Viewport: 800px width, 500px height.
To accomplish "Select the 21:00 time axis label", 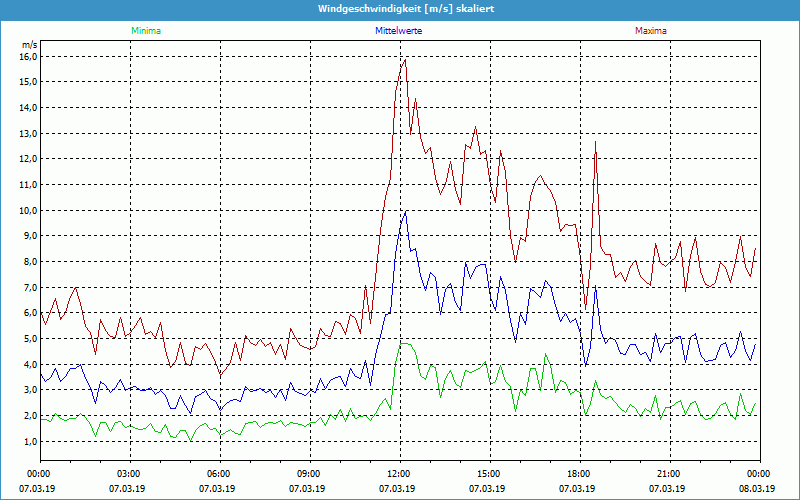I will tap(669, 473).
